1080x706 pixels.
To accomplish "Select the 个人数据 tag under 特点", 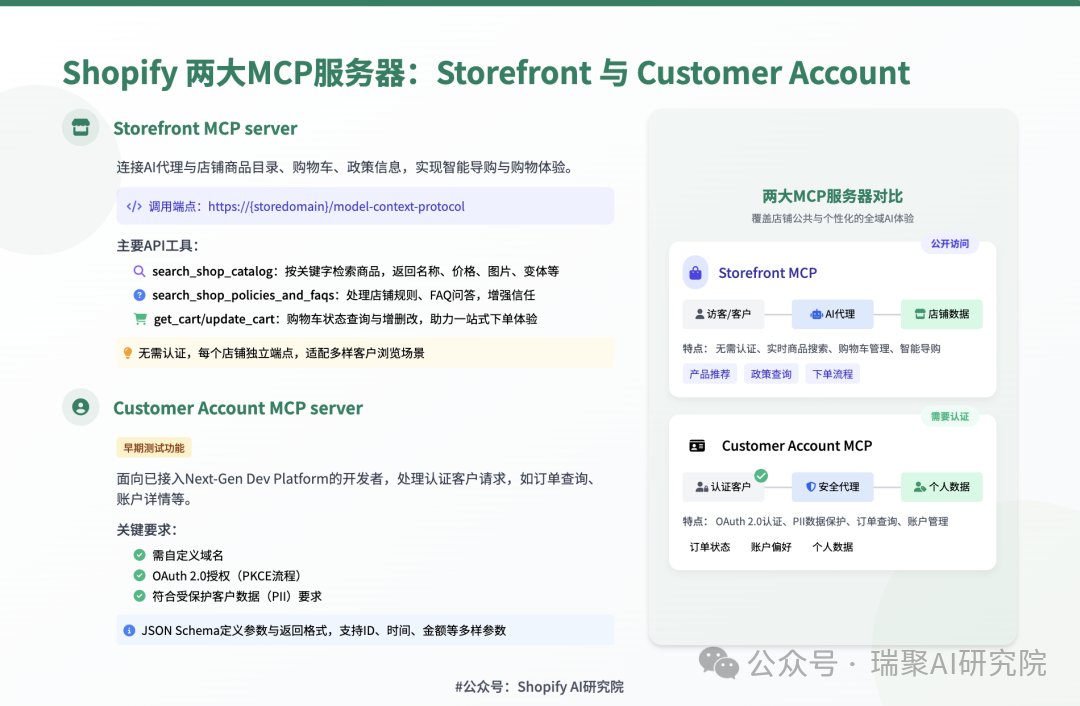I will tap(833, 547).
